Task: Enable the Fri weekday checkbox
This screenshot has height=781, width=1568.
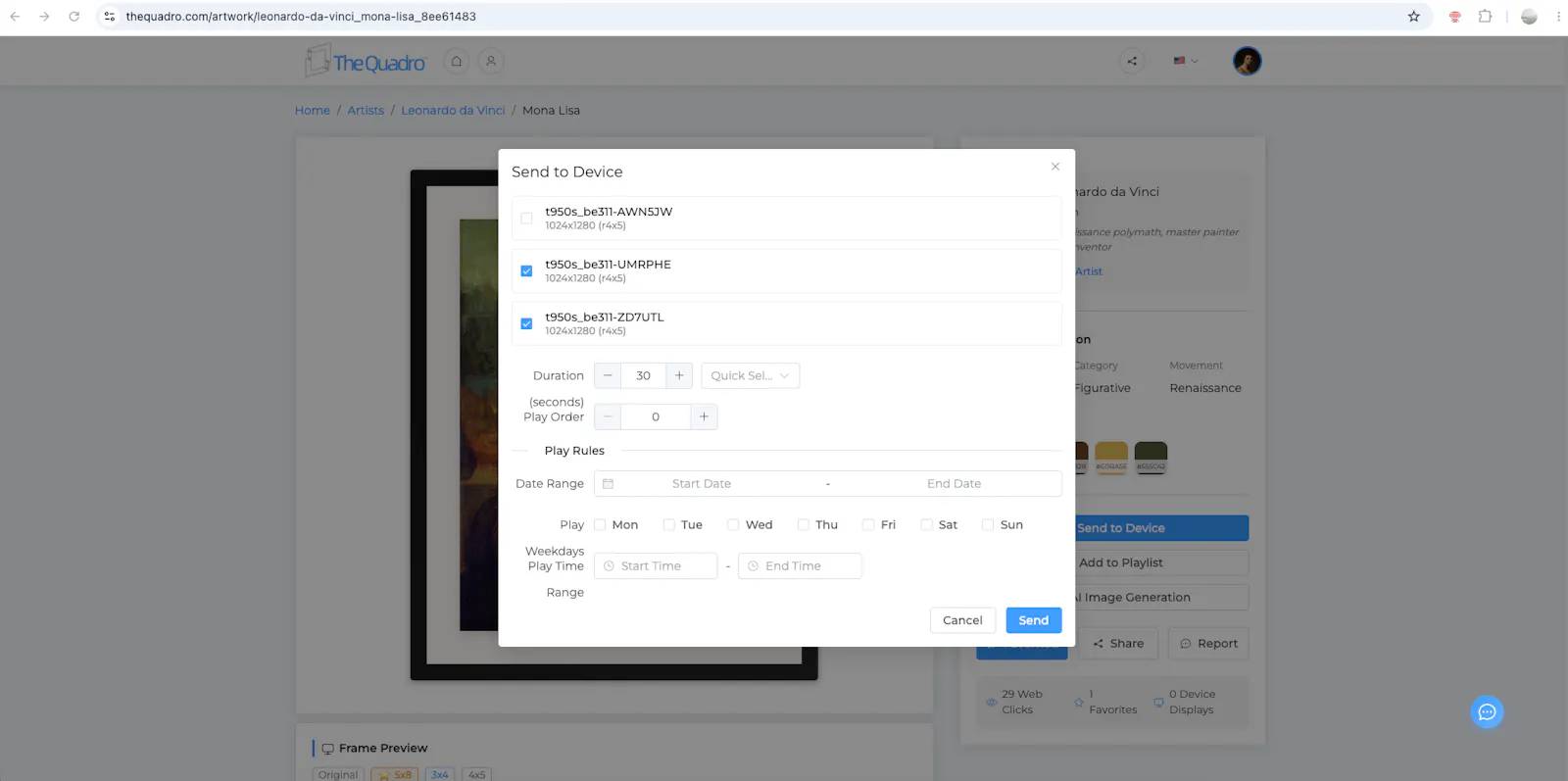Action: (868, 525)
